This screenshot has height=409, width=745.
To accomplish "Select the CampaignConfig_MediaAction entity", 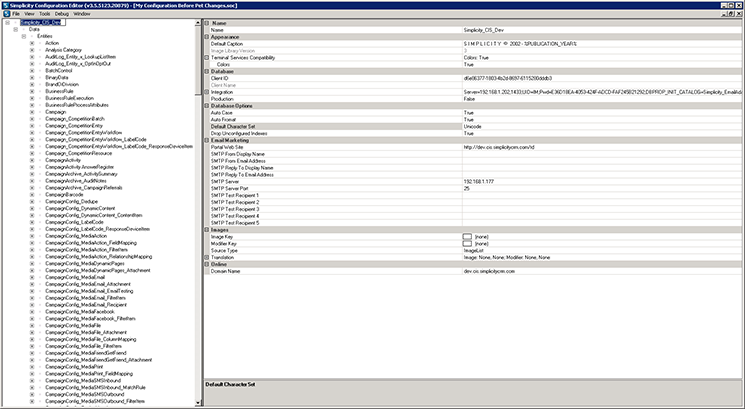I will point(76,236).
